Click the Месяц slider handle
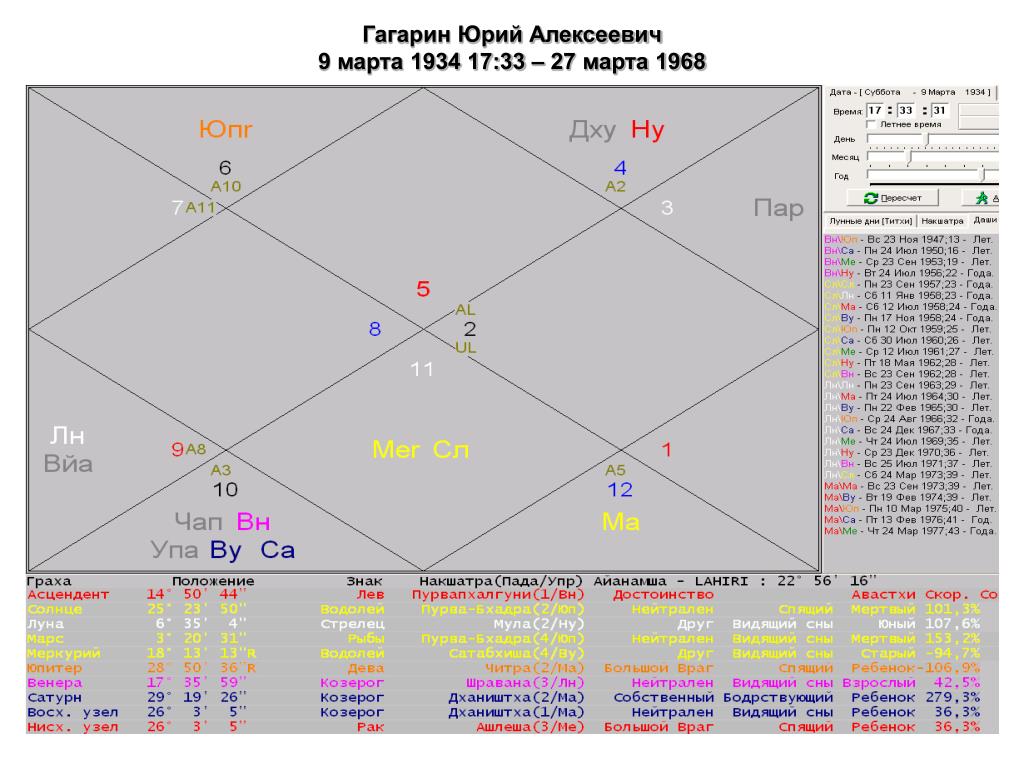1024x768 pixels. point(910,157)
